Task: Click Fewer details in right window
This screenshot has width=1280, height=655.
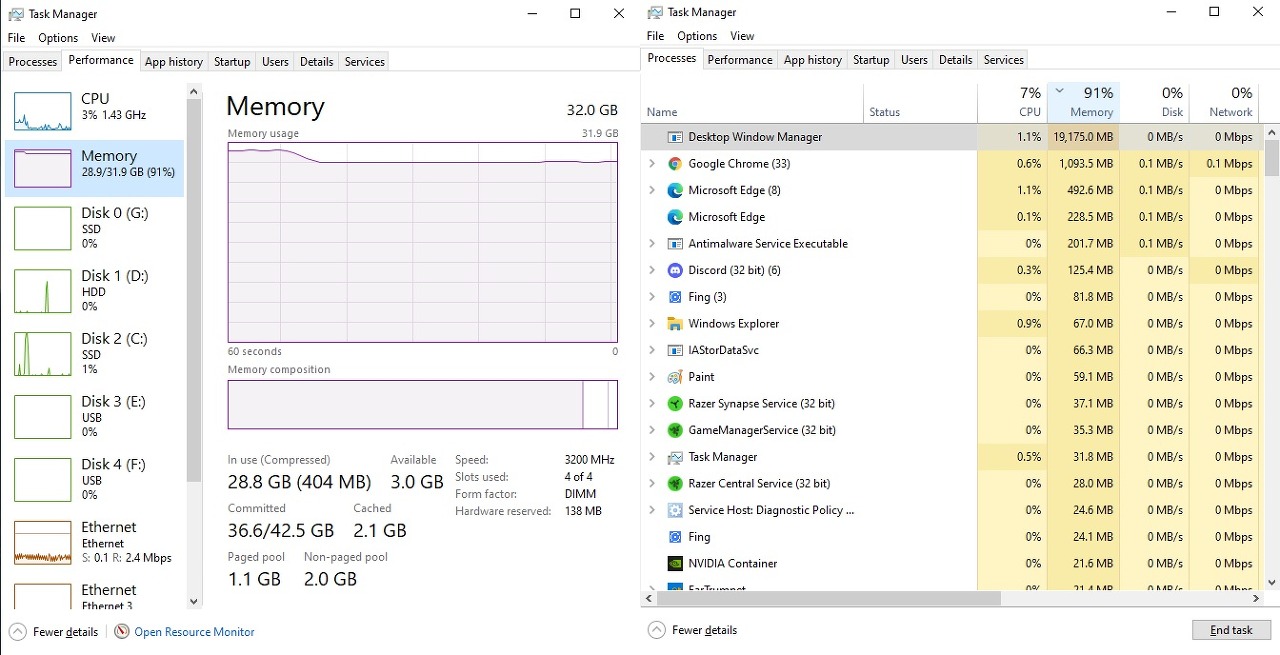Action: pos(704,630)
